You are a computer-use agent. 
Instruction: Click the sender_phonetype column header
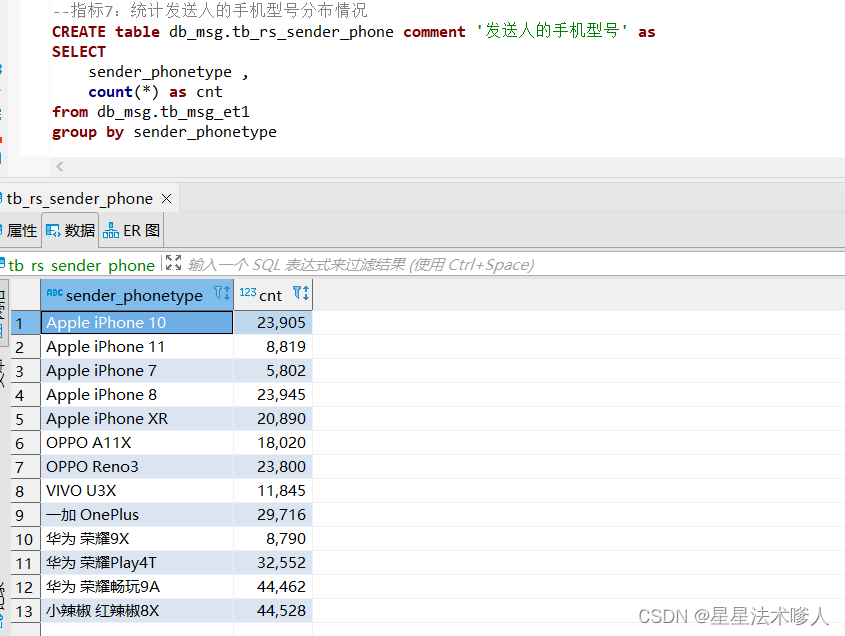tap(137, 295)
